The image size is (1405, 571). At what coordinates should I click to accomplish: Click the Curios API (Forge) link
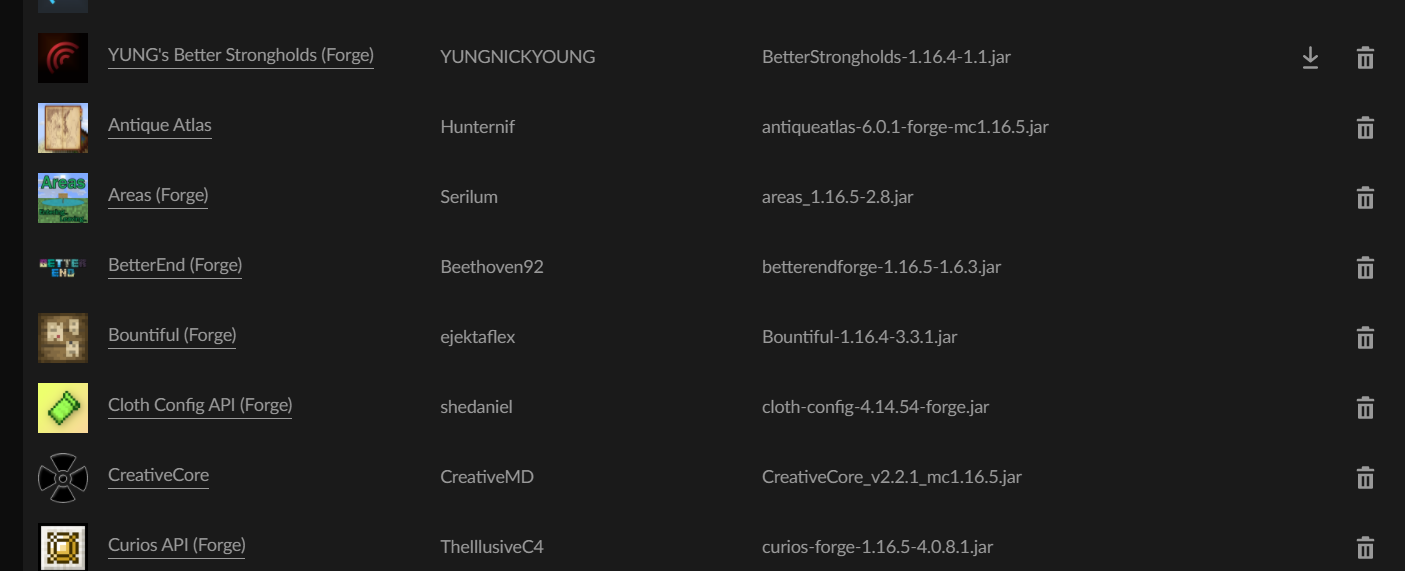(177, 545)
